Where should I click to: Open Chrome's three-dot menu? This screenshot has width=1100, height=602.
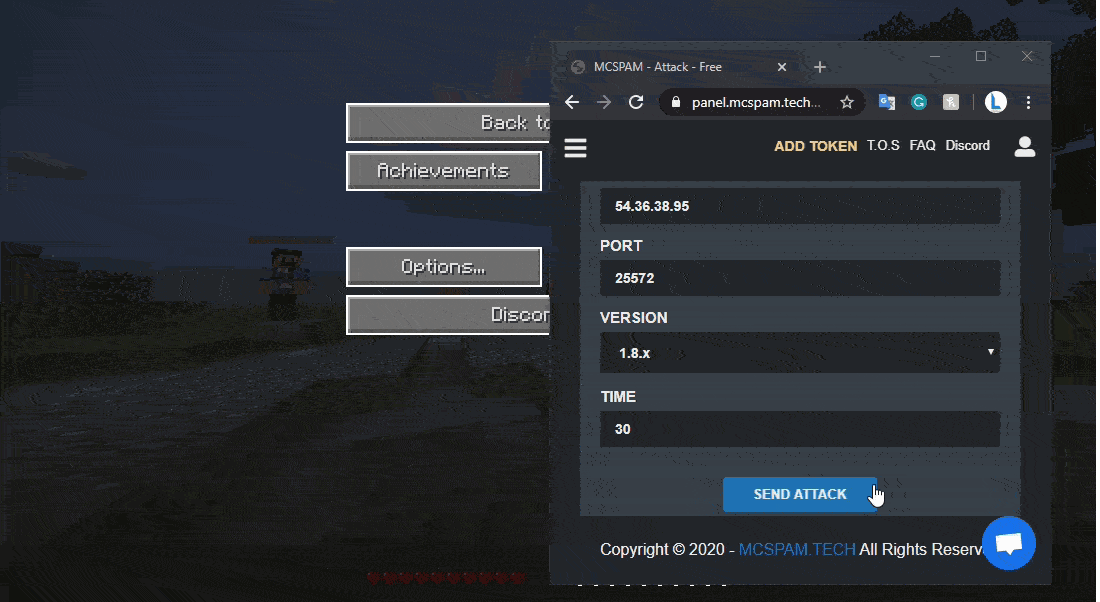(x=1028, y=102)
